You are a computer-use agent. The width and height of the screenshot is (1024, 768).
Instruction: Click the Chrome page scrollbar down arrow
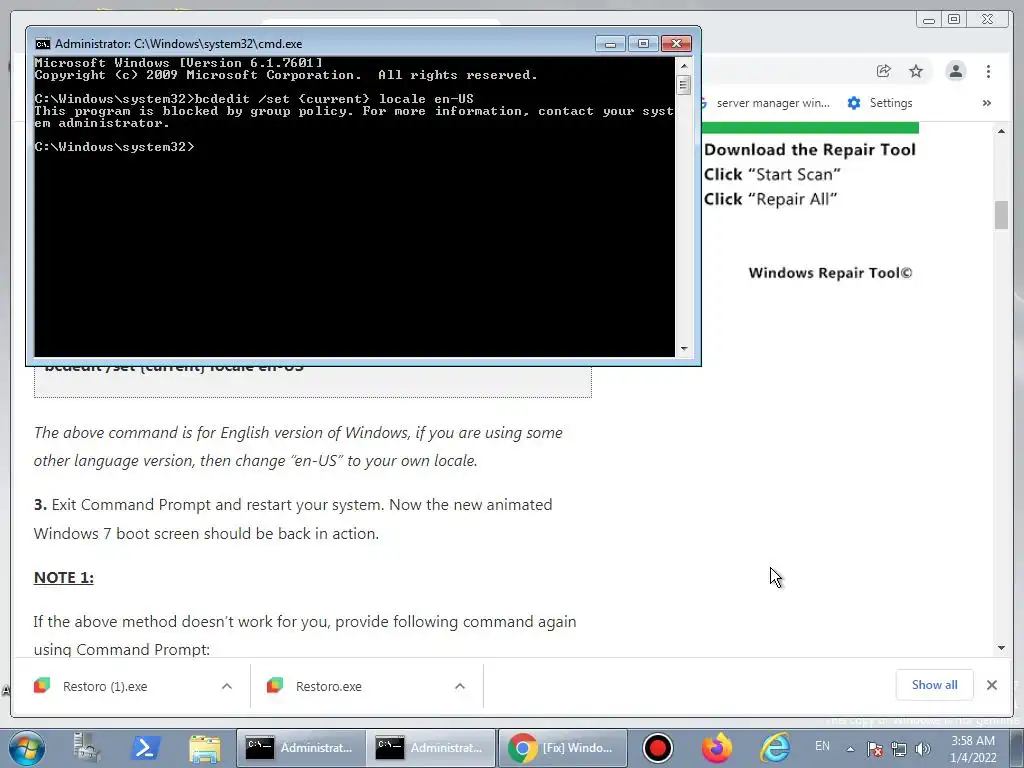tap(1001, 648)
